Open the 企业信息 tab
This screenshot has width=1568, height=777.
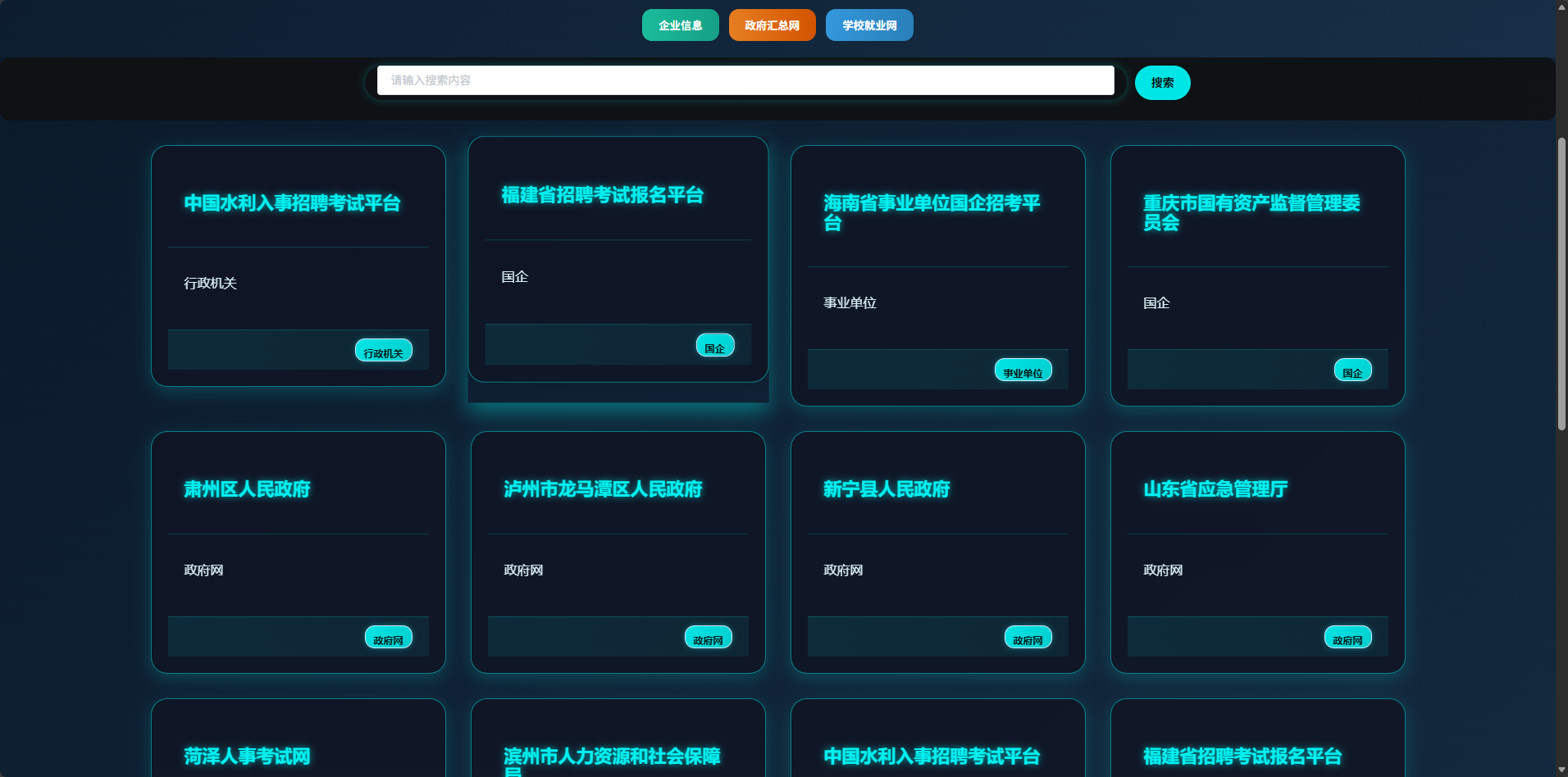[680, 25]
